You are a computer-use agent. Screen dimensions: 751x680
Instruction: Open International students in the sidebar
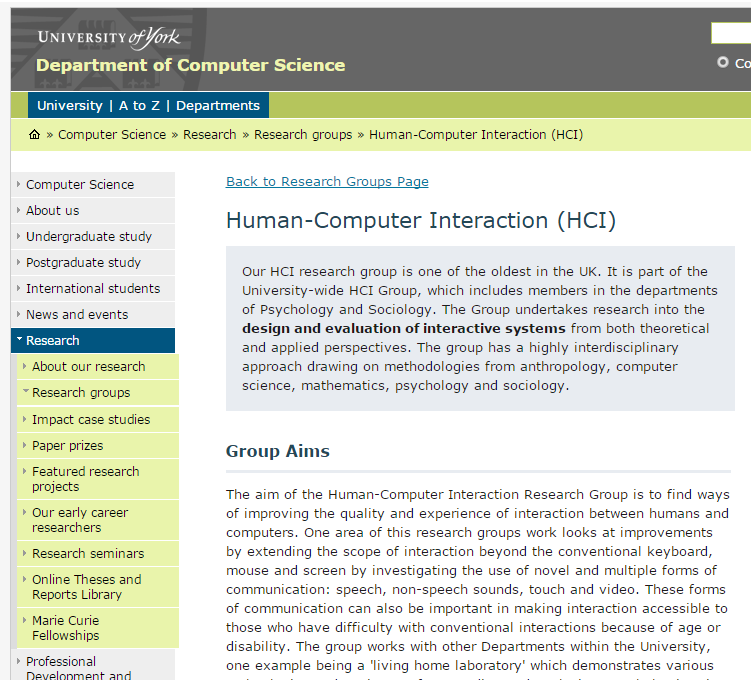click(x=93, y=288)
